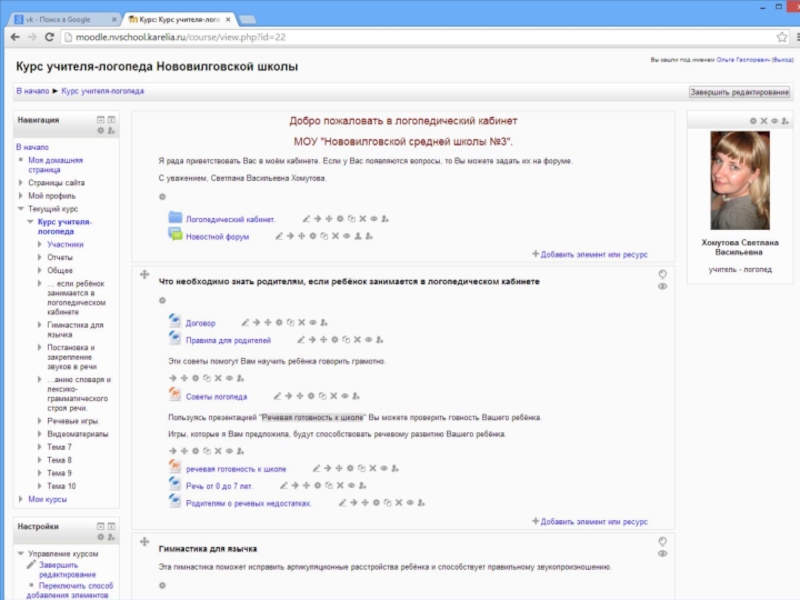Expand Мои курсы navigation node
The width and height of the screenshot is (800, 600).
point(20,499)
